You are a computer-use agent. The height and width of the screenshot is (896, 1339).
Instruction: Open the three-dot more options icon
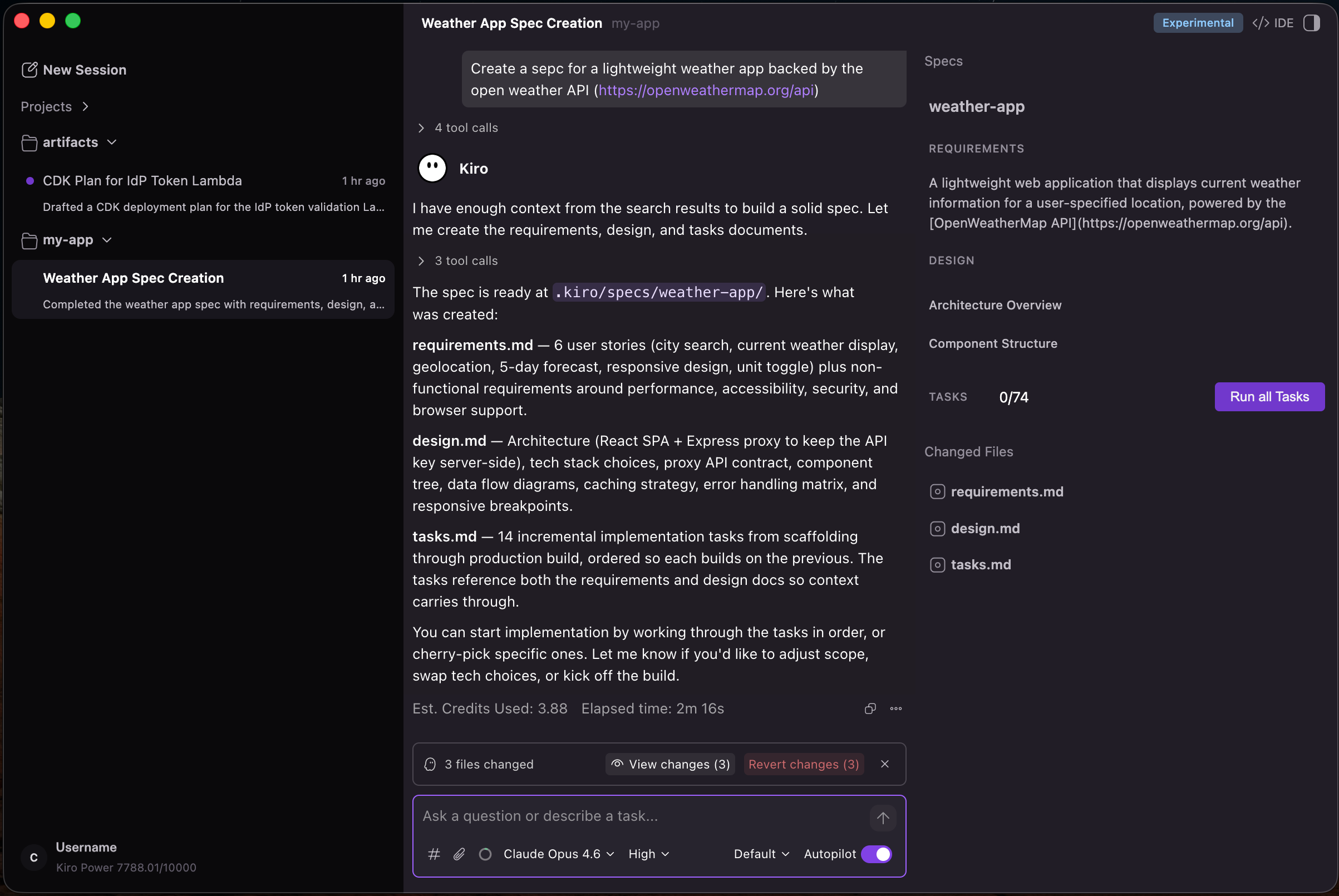tap(895, 708)
